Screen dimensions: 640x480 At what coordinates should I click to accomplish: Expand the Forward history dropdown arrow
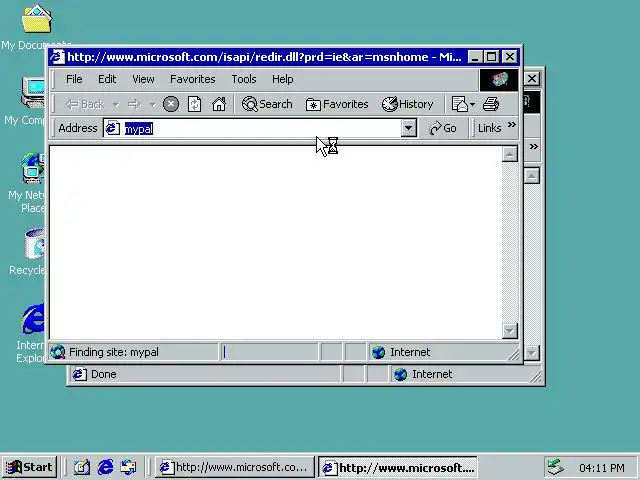point(152,105)
